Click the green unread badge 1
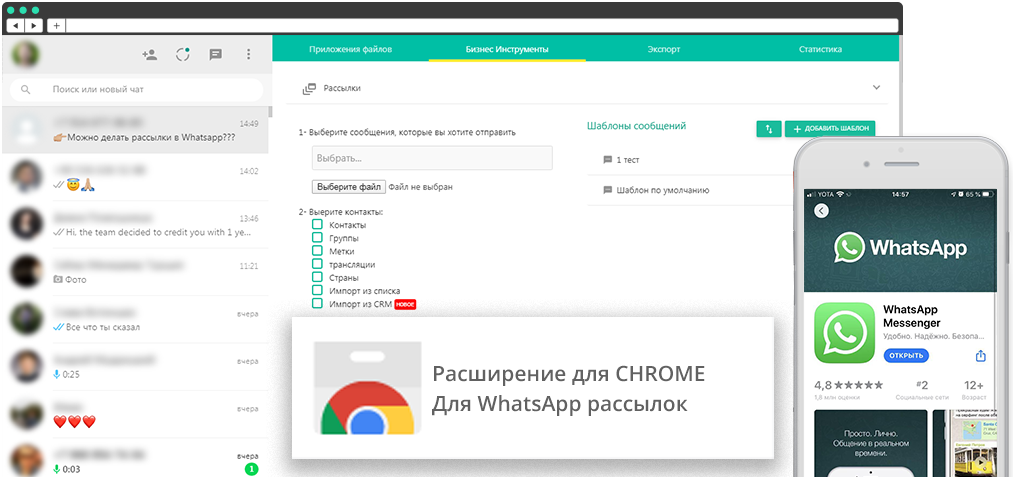1013x477 pixels. coord(252,469)
